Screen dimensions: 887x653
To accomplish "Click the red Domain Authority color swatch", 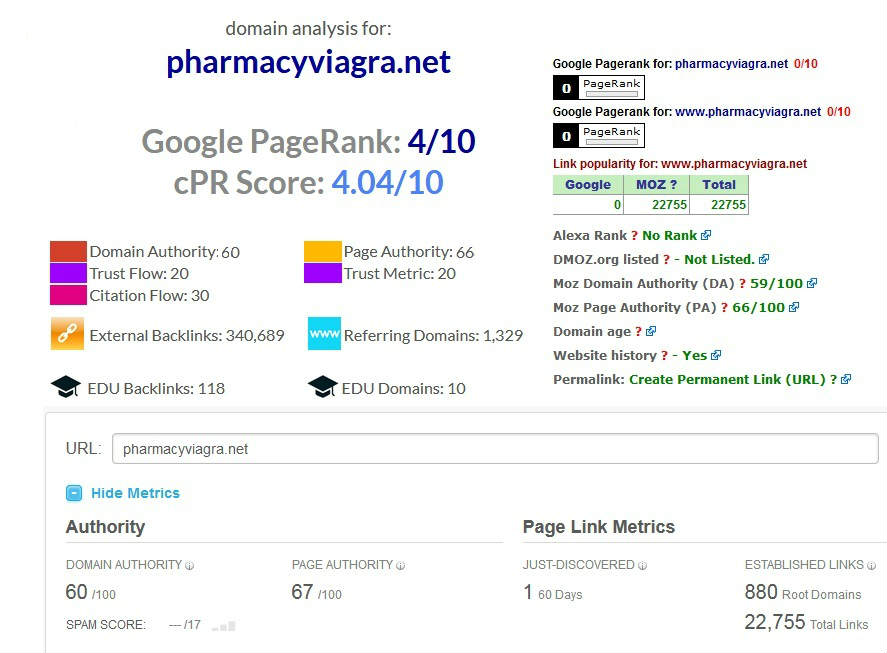I will [x=68, y=251].
